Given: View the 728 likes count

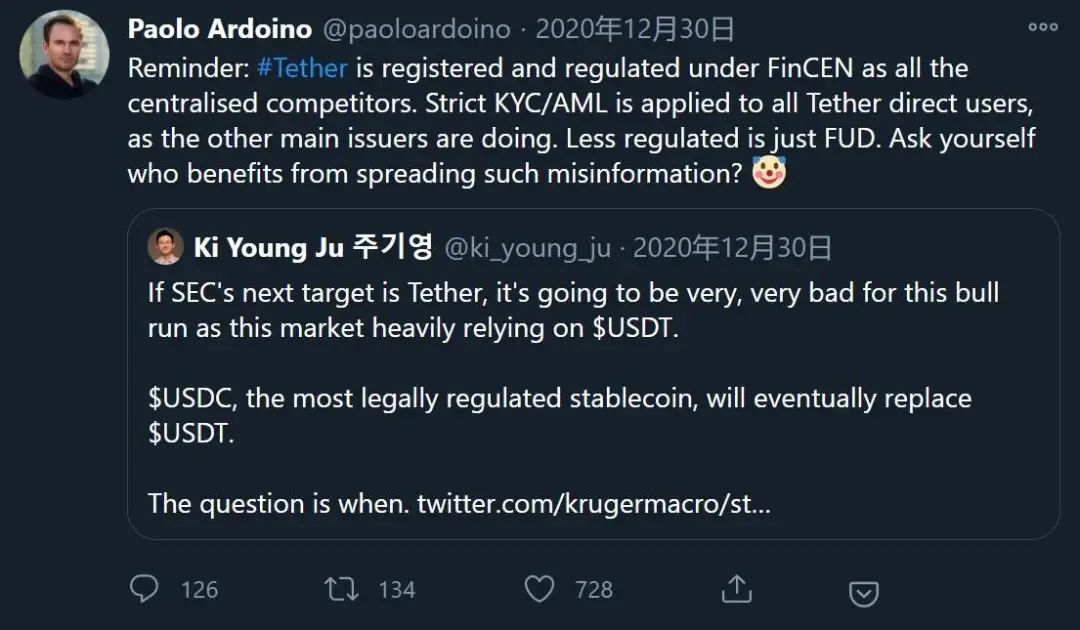Looking at the screenshot, I should tap(594, 590).
